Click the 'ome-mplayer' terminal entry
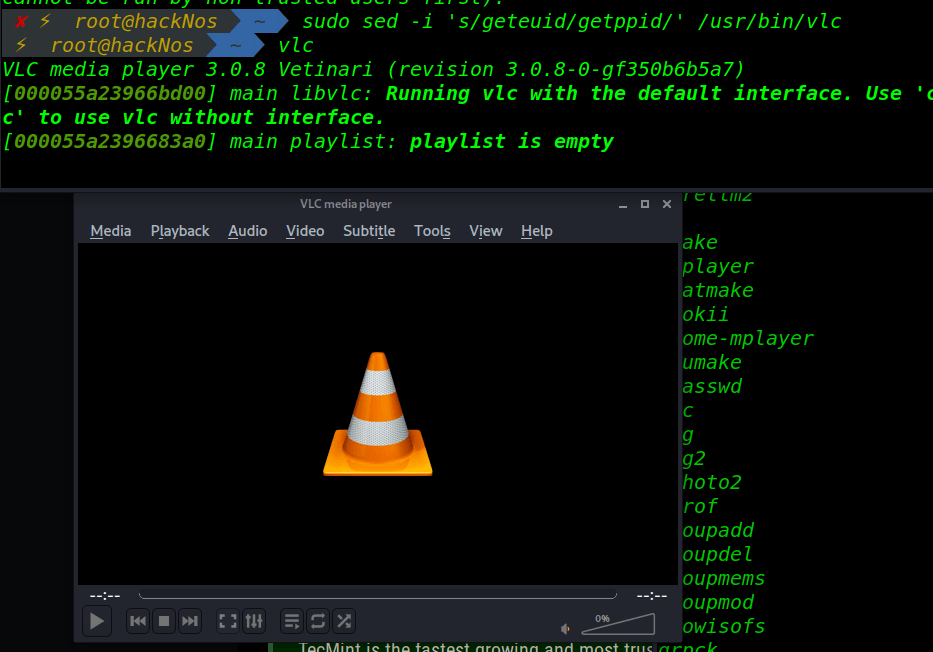The image size is (933, 652). 747,338
